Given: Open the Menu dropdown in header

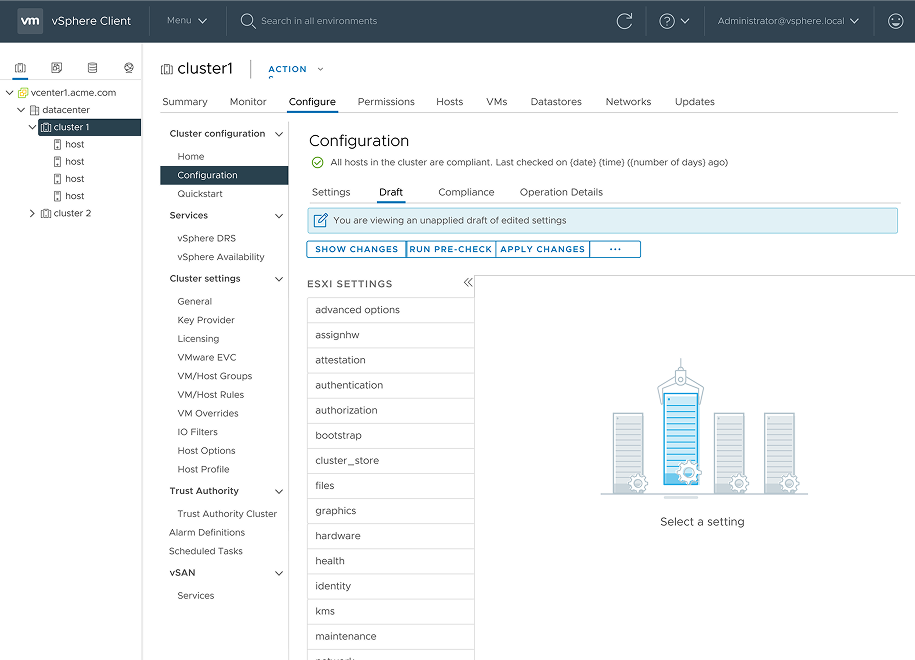Looking at the screenshot, I should 187,21.
